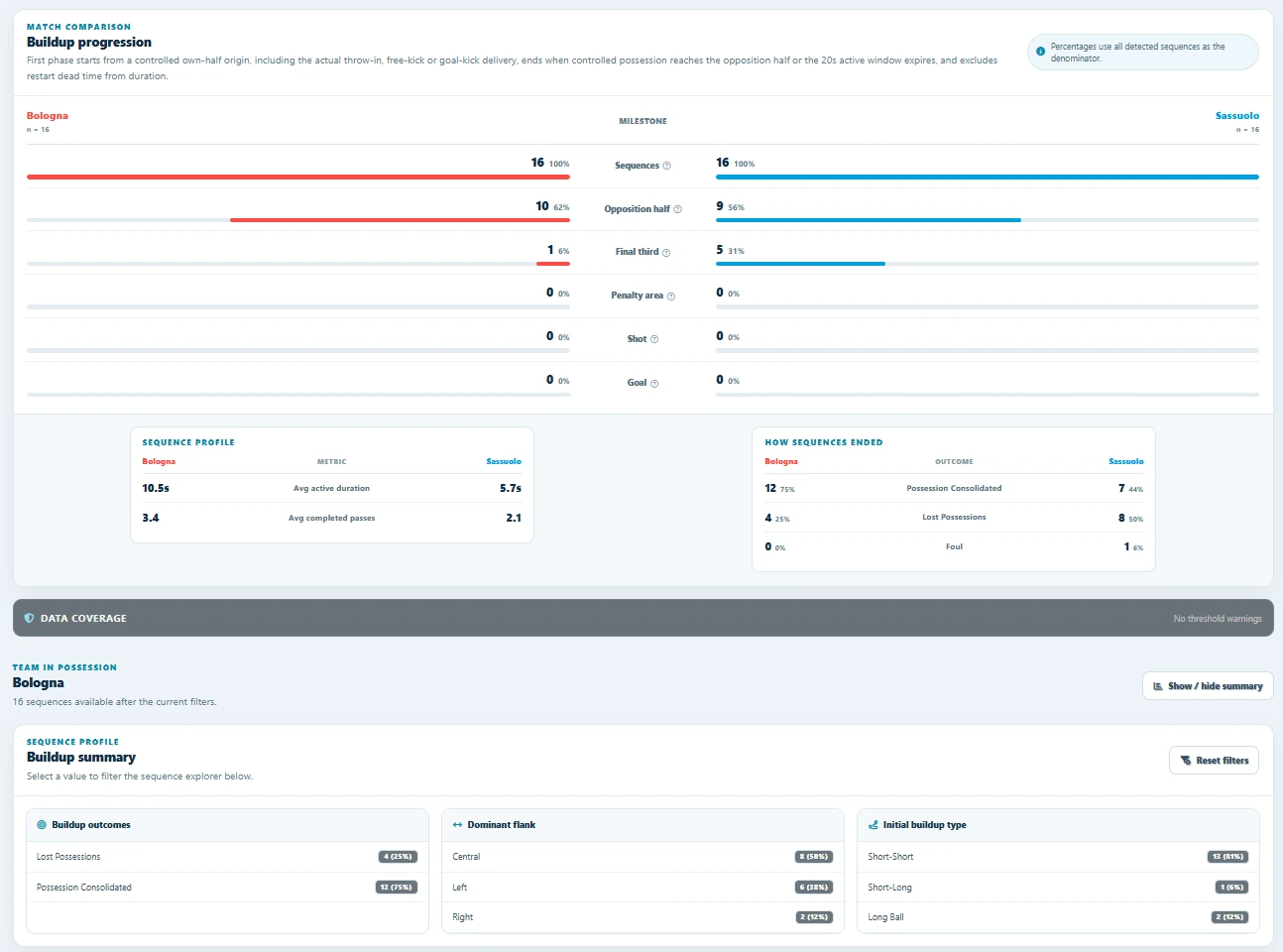Click Sassuolo's 5.7s average active duration value
Image resolution: width=1283 pixels, height=952 pixels.
tap(511, 488)
